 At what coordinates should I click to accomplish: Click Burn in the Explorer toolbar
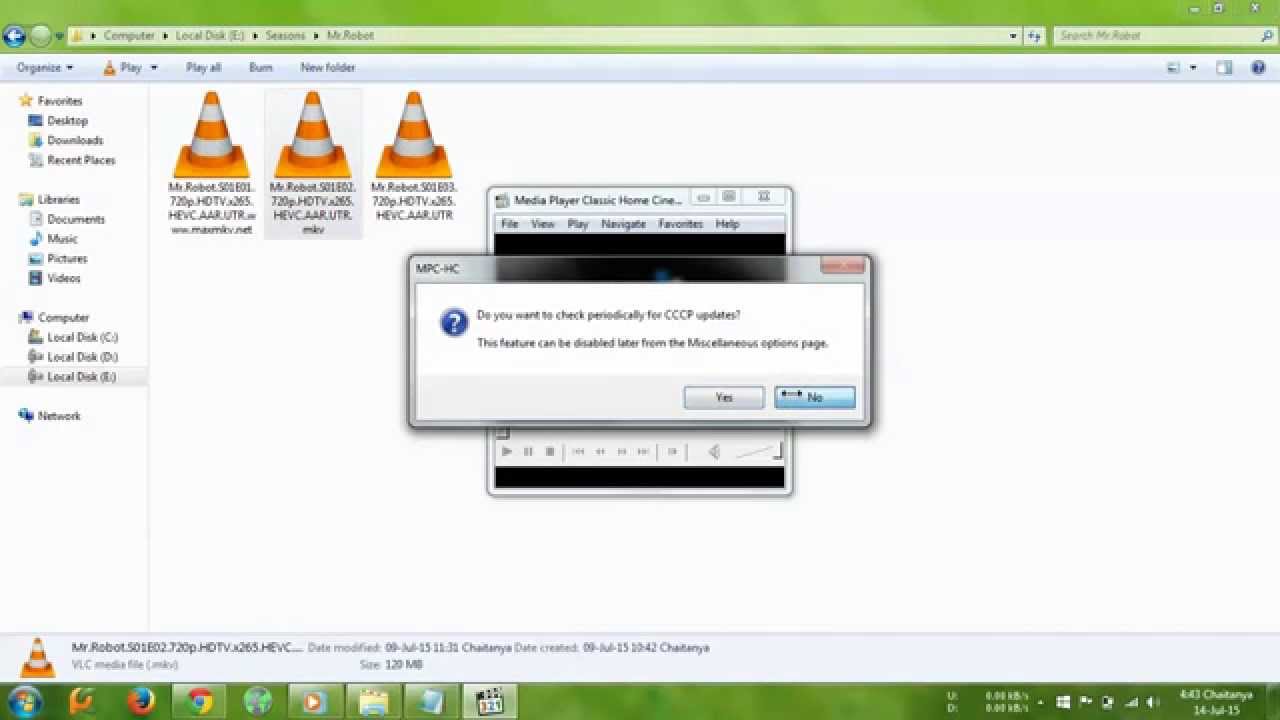(260, 68)
